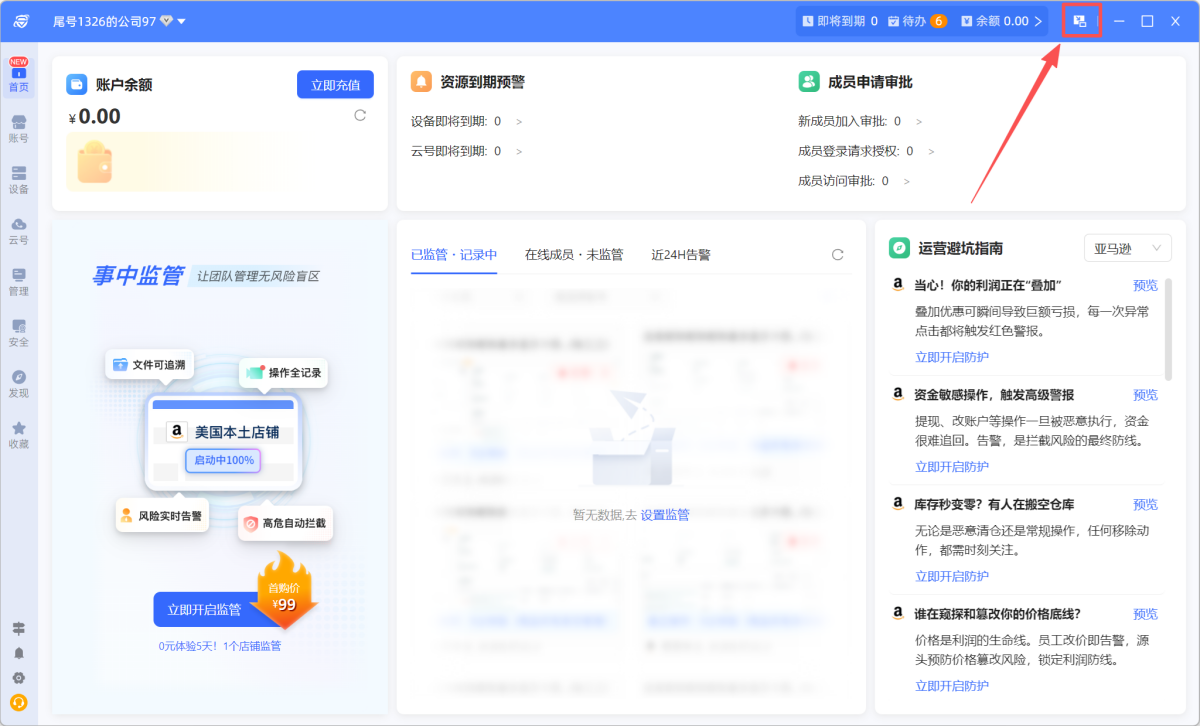
Task: Visit the 发现 section
Action: click(x=19, y=383)
